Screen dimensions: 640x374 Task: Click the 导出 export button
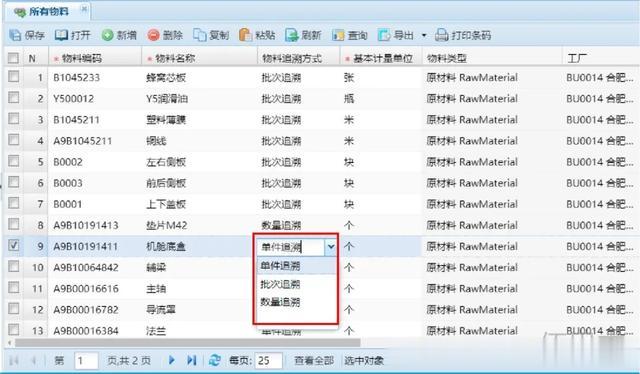tap(396, 36)
